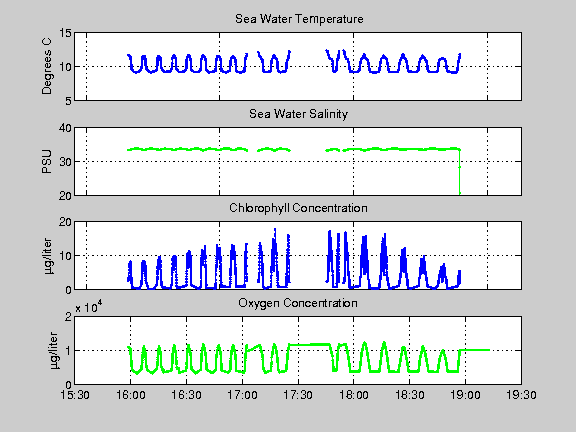
Task: Select the Degrees C axis label
Action: [x=47, y=66]
